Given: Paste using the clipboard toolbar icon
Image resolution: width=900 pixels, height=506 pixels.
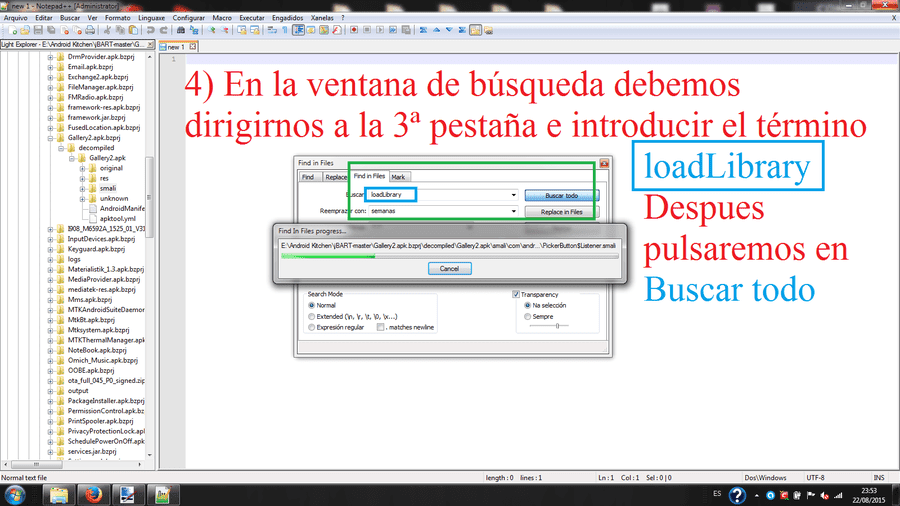Looking at the screenshot, I should pos(133,30).
